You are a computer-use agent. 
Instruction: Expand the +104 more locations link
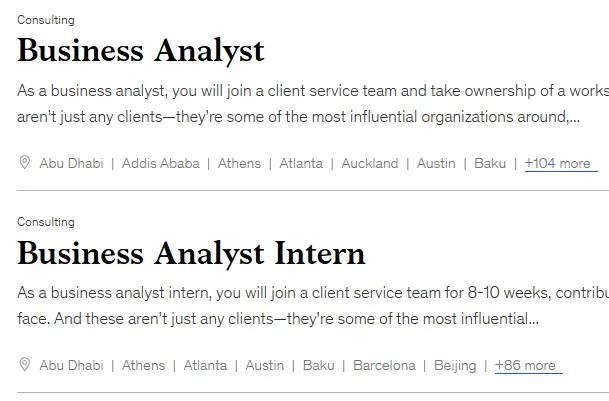pyautogui.click(x=558, y=164)
